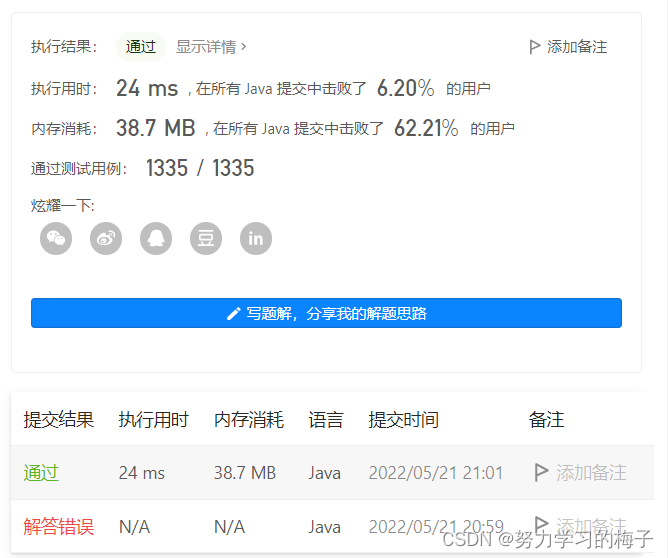Click the 提交时间 column header
This screenshot has height=558, width=668.
tap(403, 420)
